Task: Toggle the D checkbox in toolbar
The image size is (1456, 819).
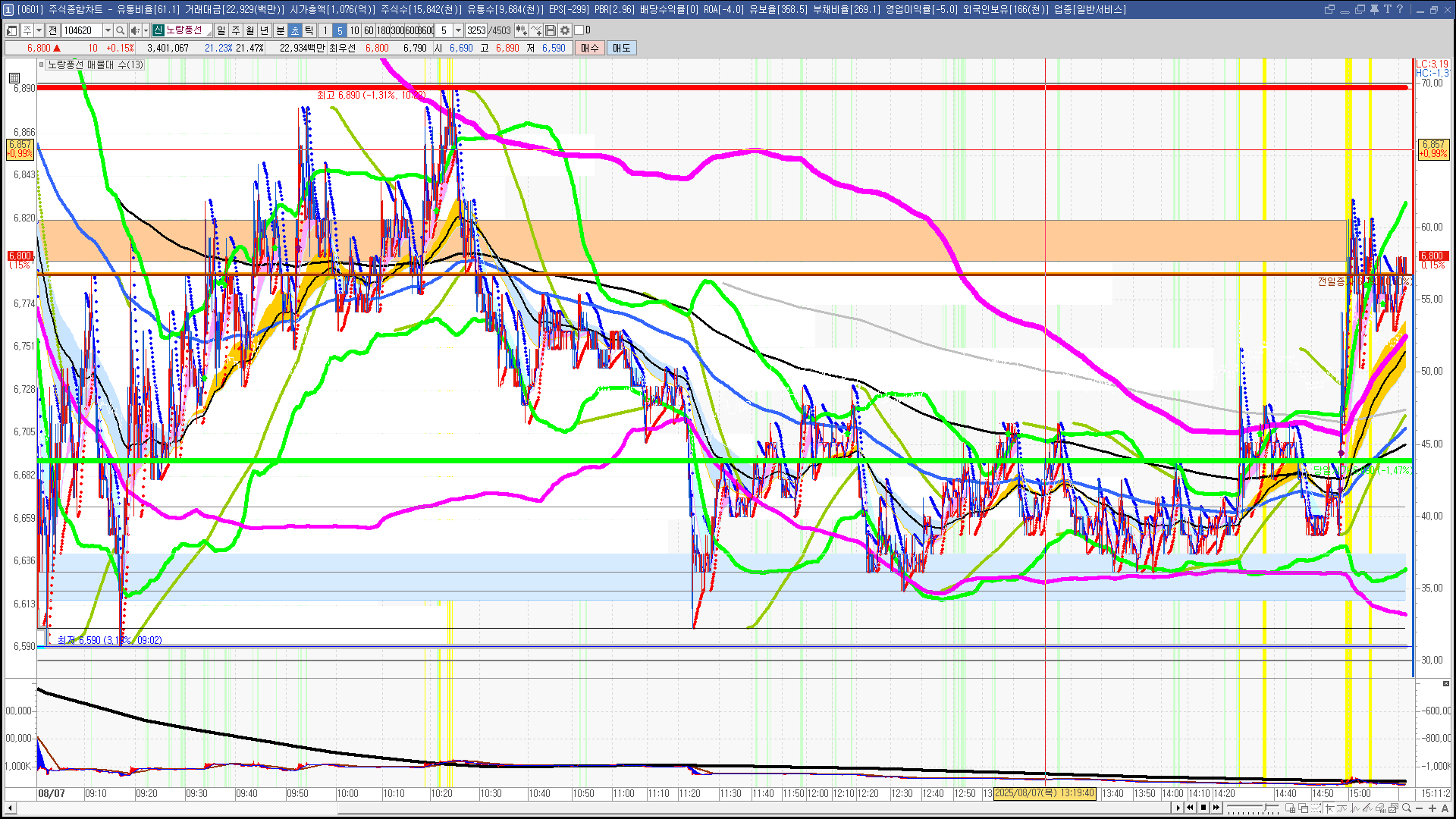Action: [579, 30]
